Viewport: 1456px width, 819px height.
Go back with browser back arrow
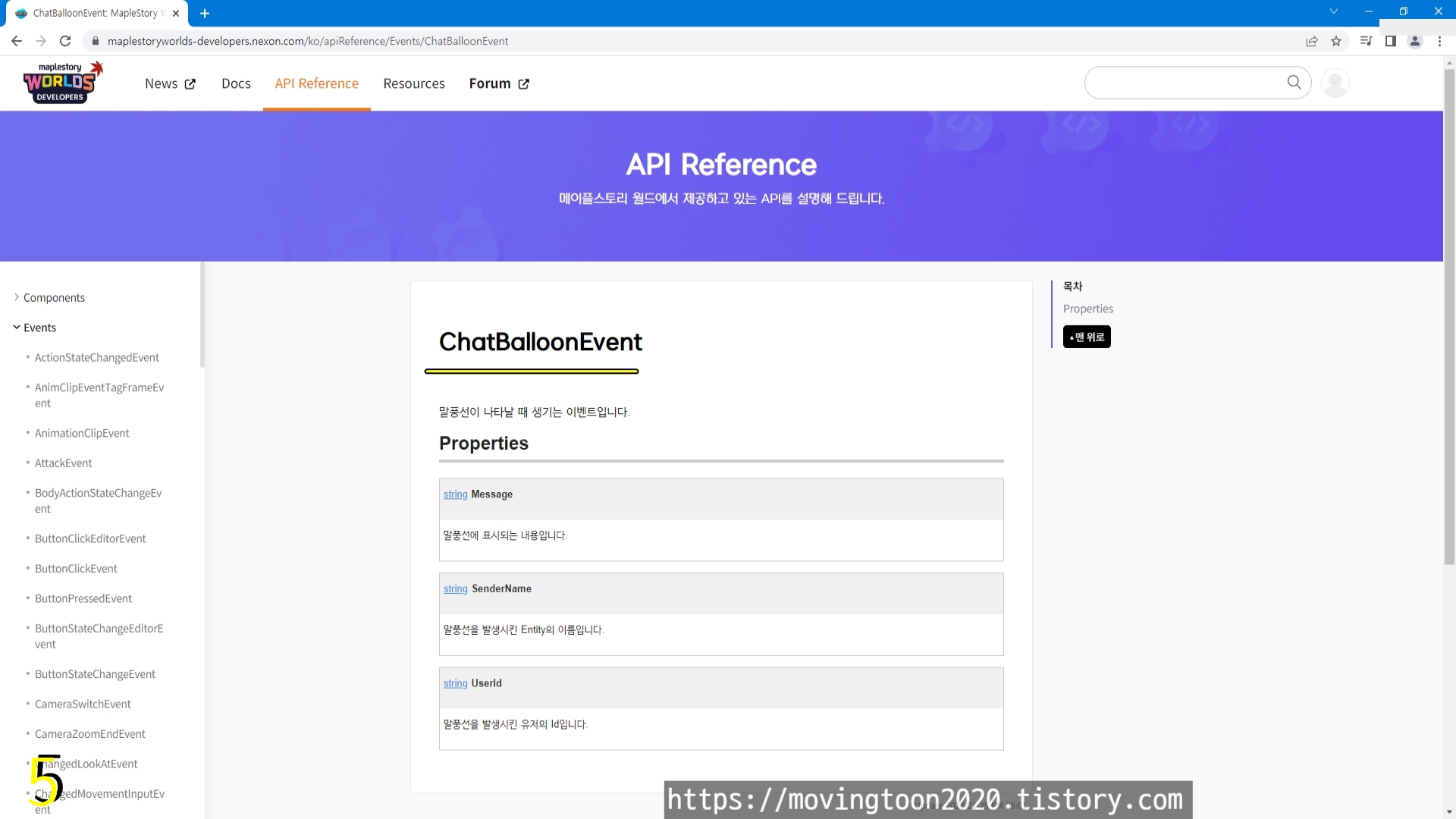coord(17,41)
